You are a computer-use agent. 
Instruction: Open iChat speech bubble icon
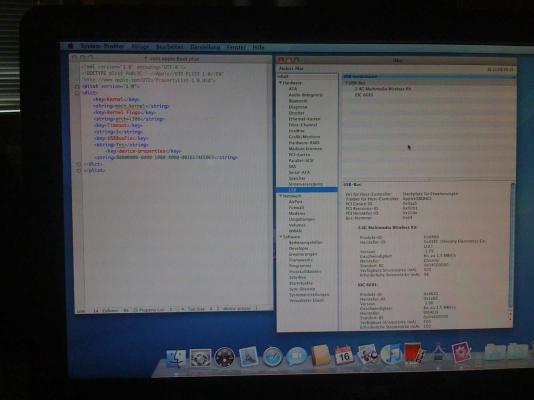click(296, 357)
